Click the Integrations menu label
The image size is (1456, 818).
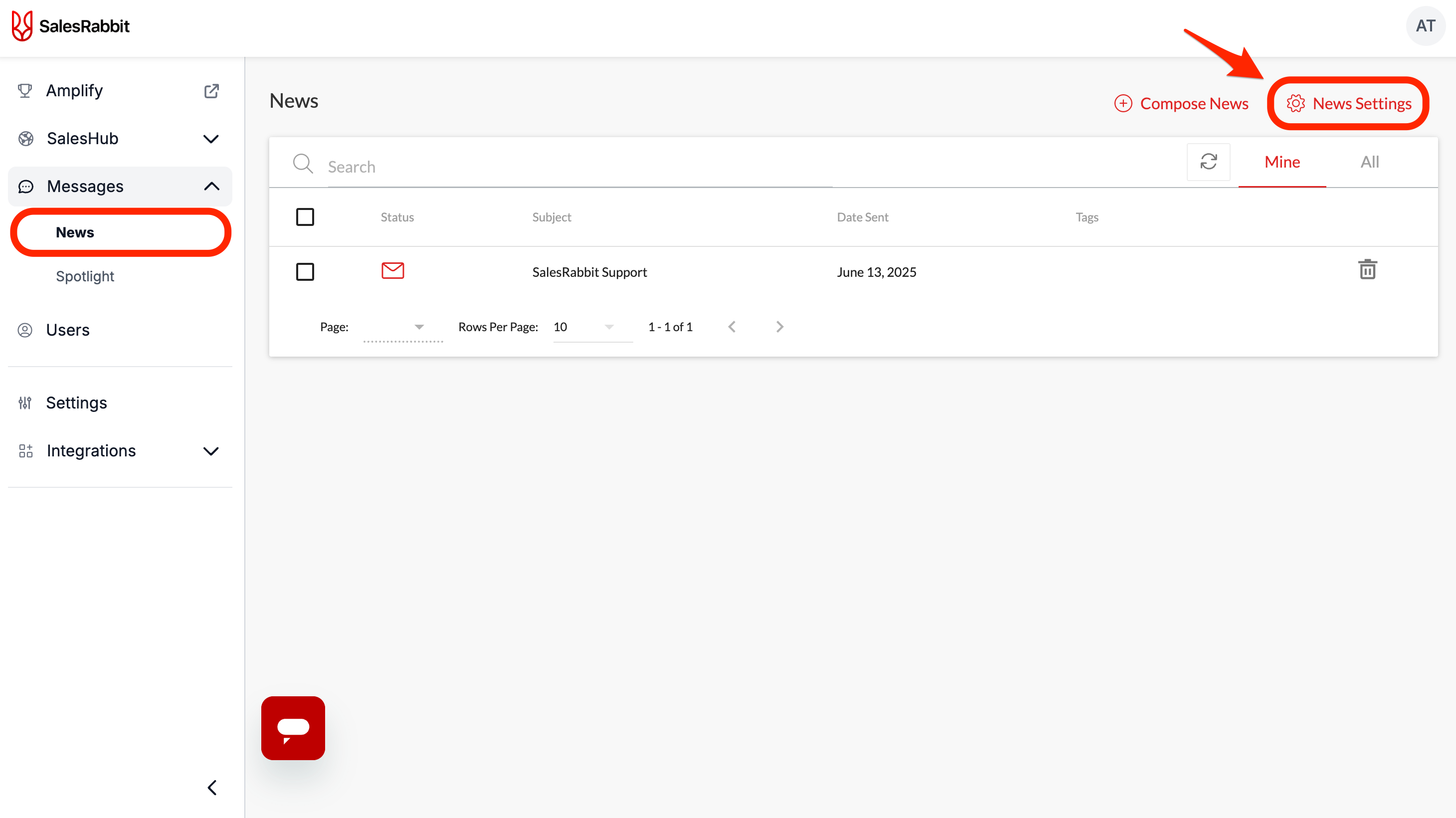click(x=92, y=451)
